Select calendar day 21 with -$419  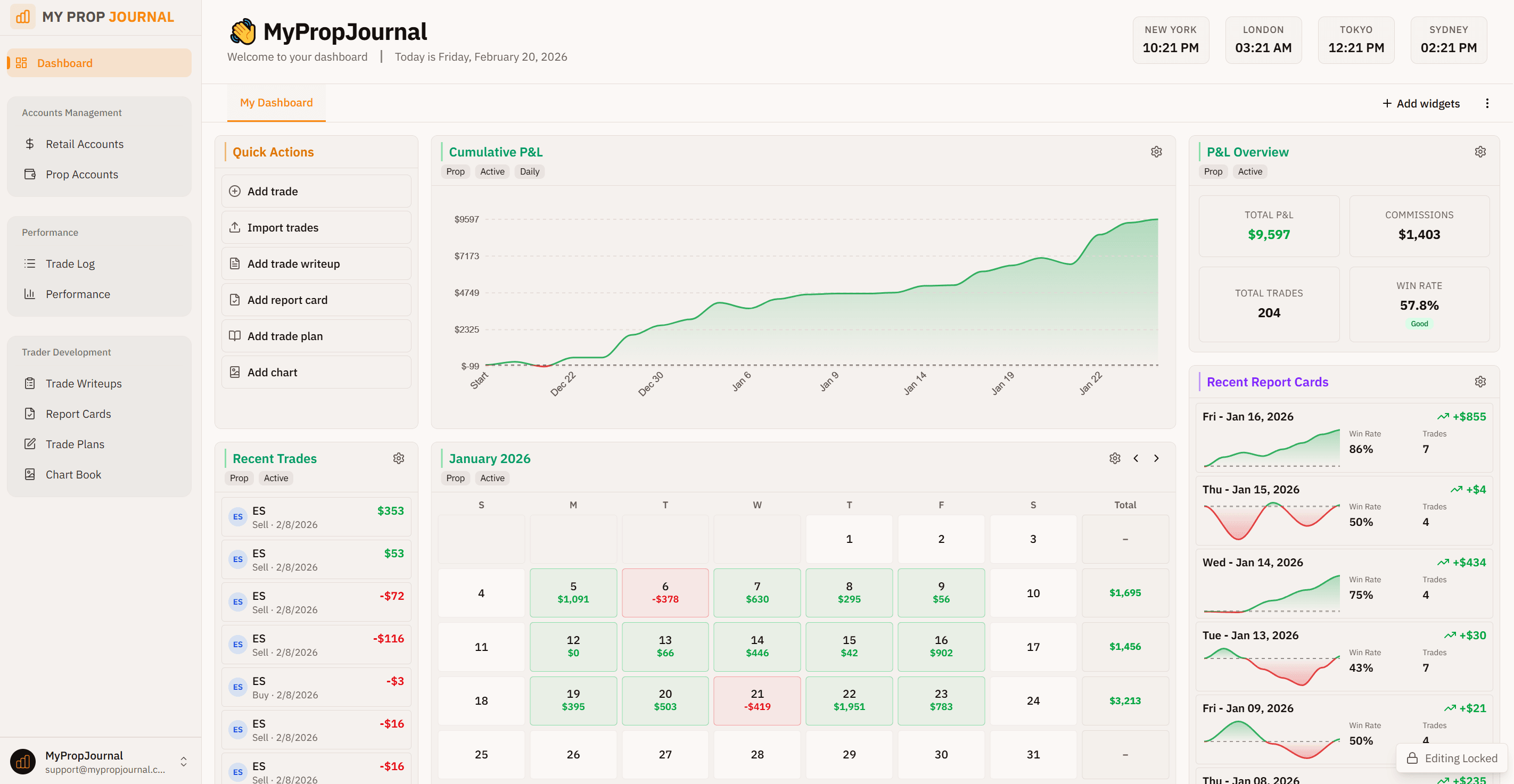point(757,700)
